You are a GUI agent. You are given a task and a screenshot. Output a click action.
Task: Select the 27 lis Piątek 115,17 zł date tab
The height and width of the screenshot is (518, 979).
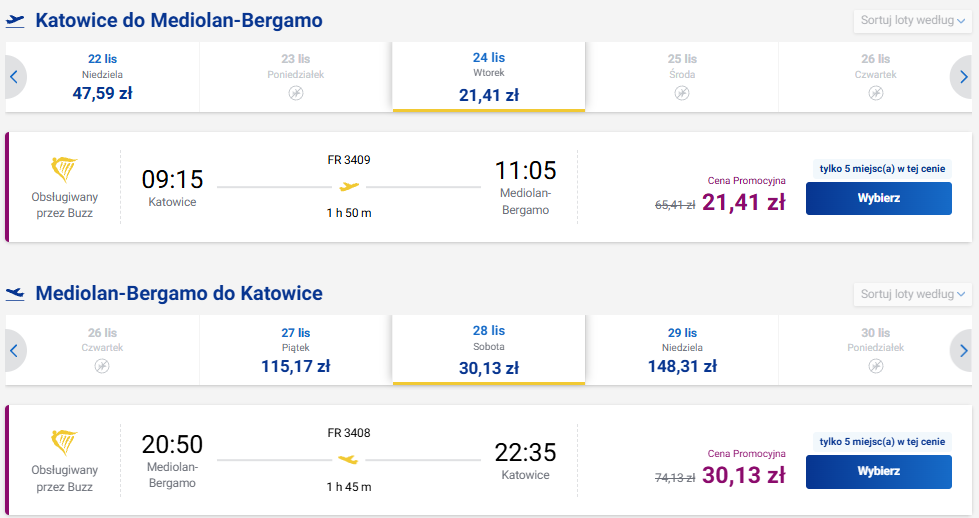[296, 350]
